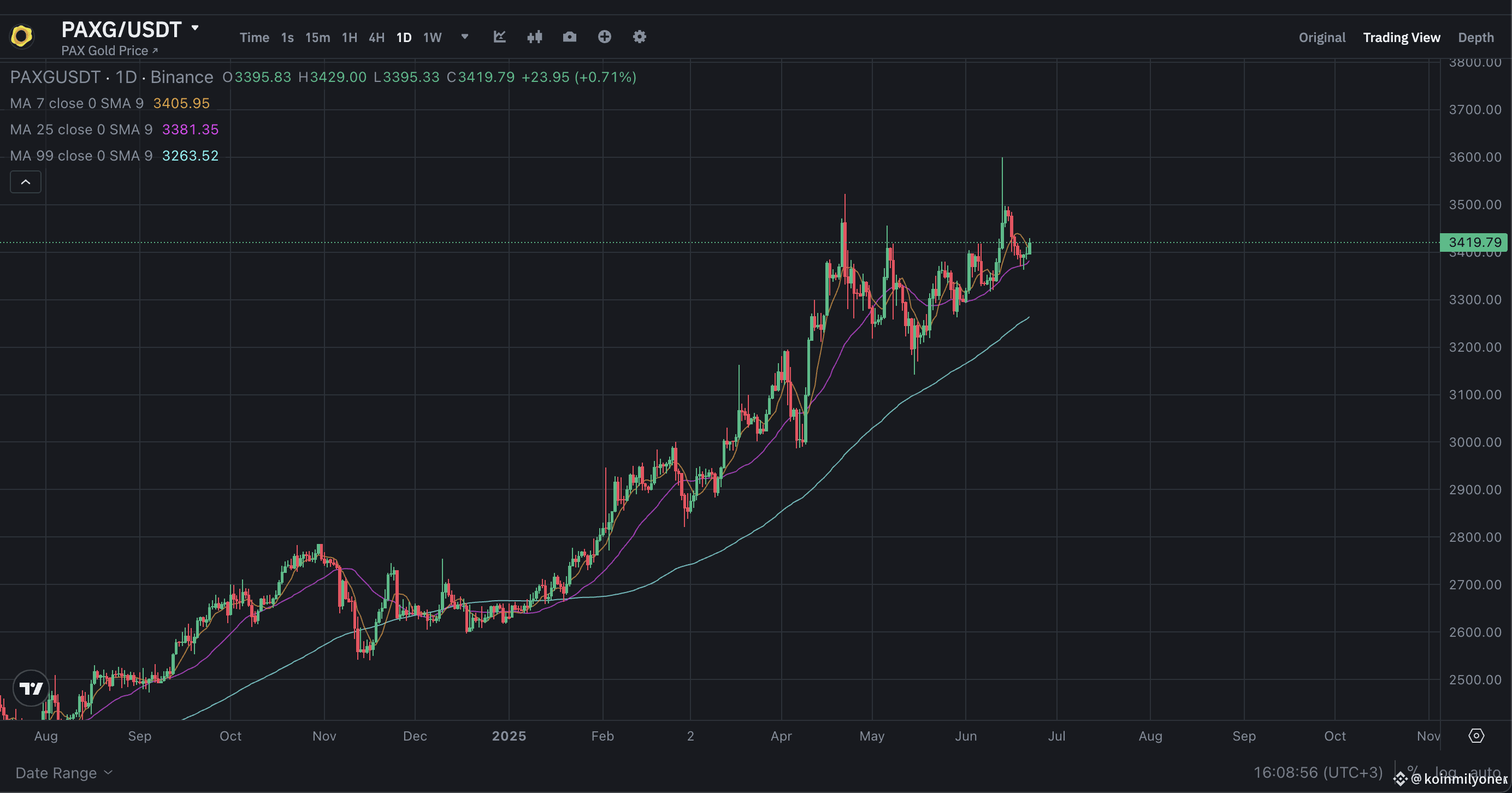Open chart settings via the gear icon
This screenshot has width=1512, height=793.
pos(639,37)
